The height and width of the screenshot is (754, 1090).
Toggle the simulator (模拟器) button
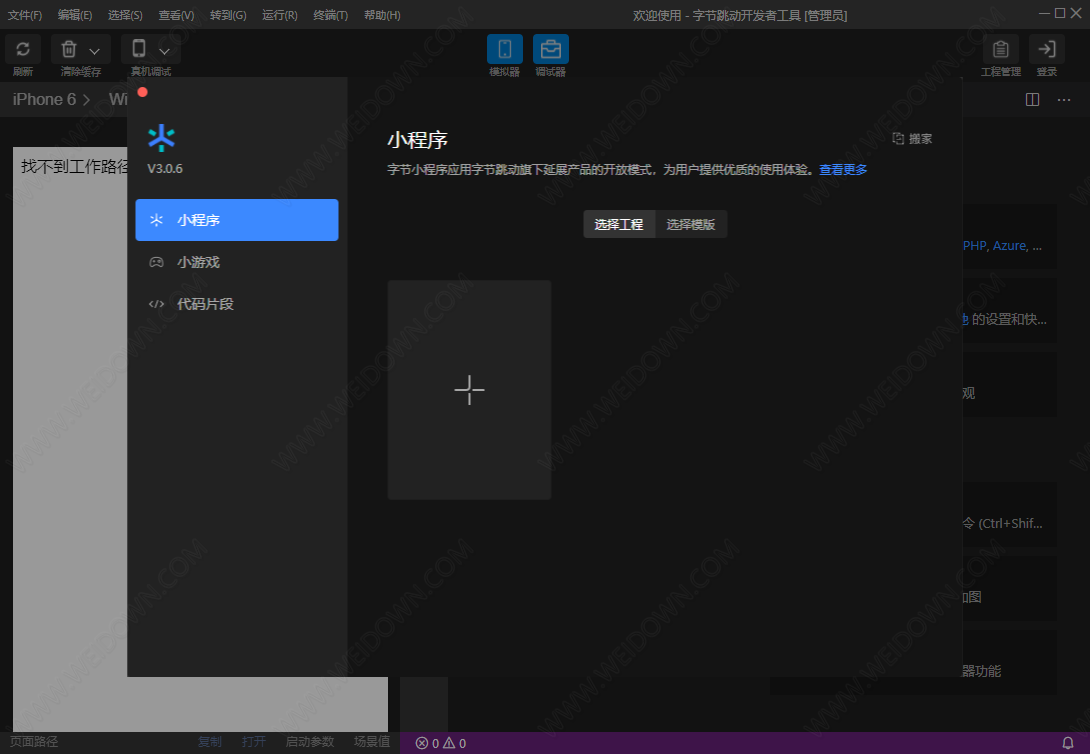pos(505,49)
